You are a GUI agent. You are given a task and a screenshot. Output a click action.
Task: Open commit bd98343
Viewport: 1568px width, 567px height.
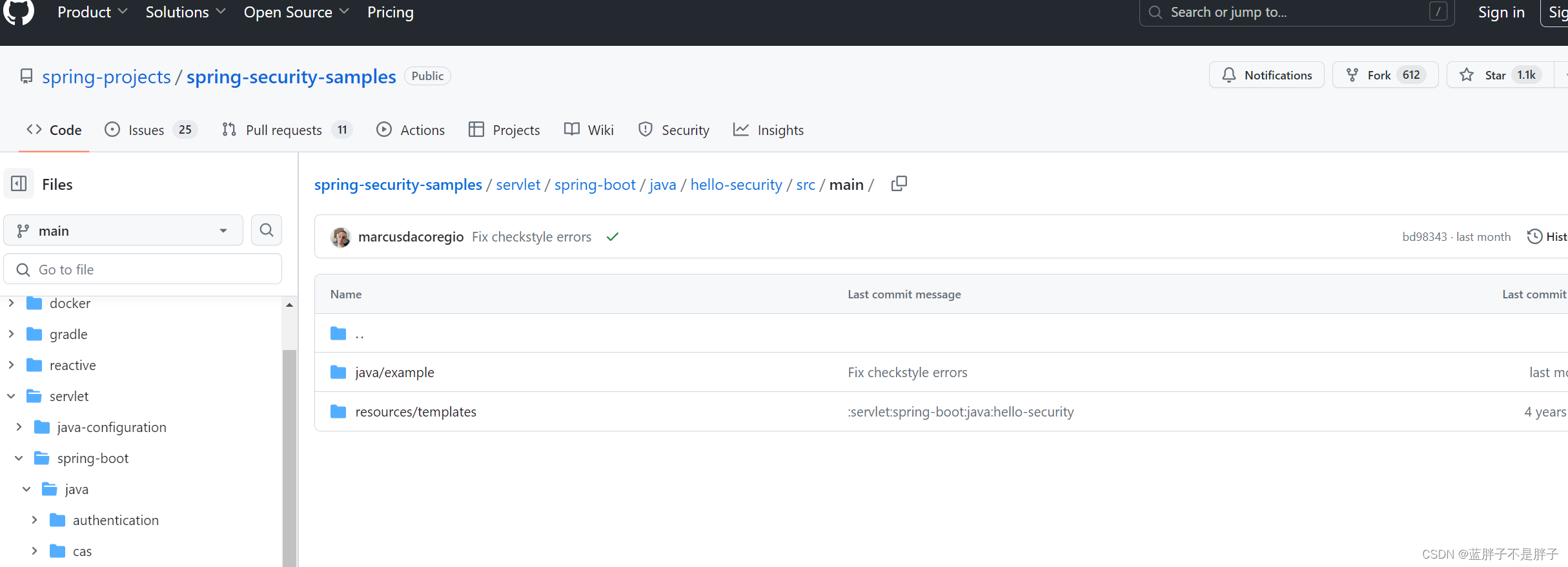click(x=1424, y=237)
